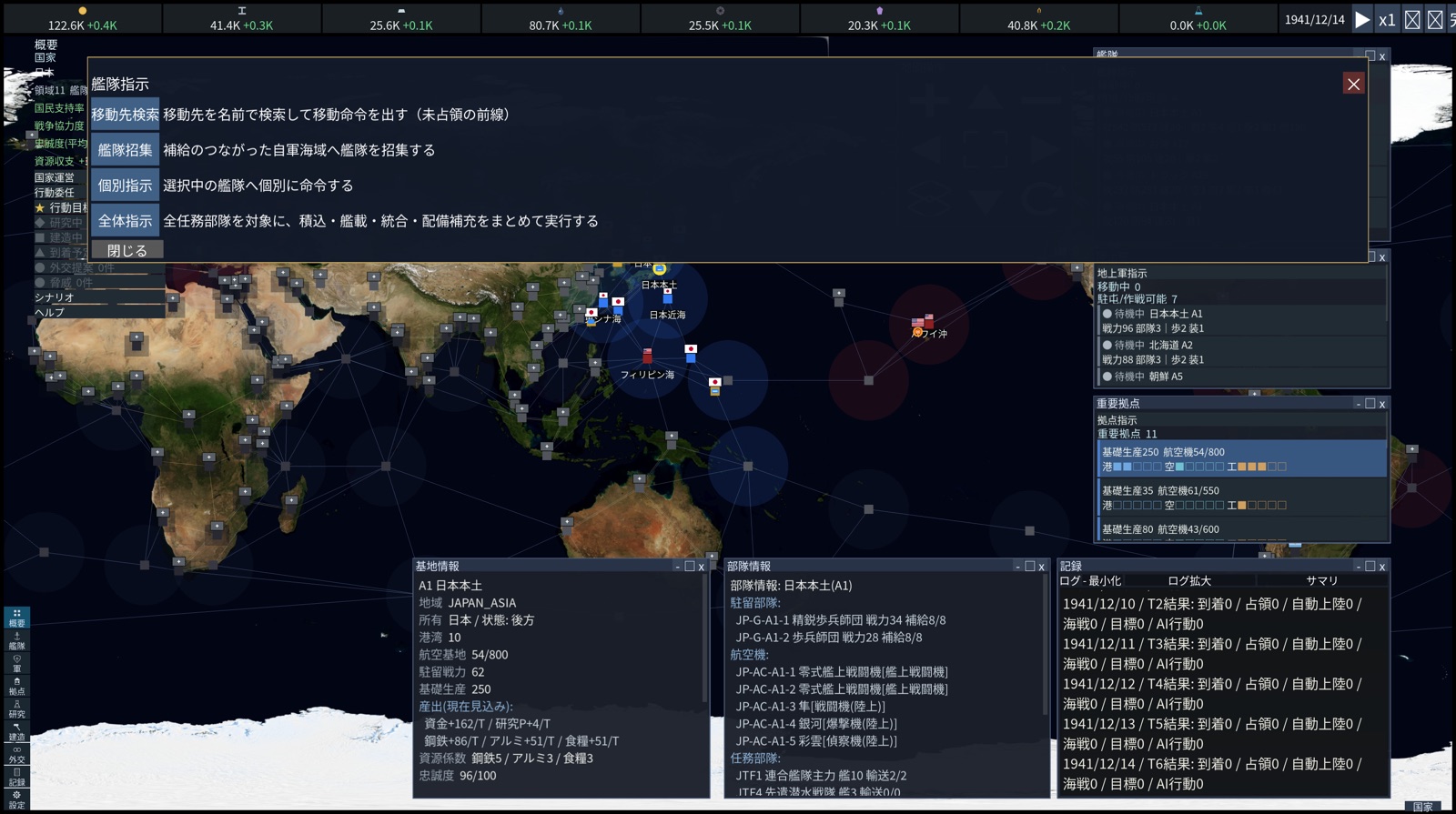This screenshot has width=1456, height=814.
Task: Minimize the 部隊情報 panel
Action: click(x=1017, y=567)
